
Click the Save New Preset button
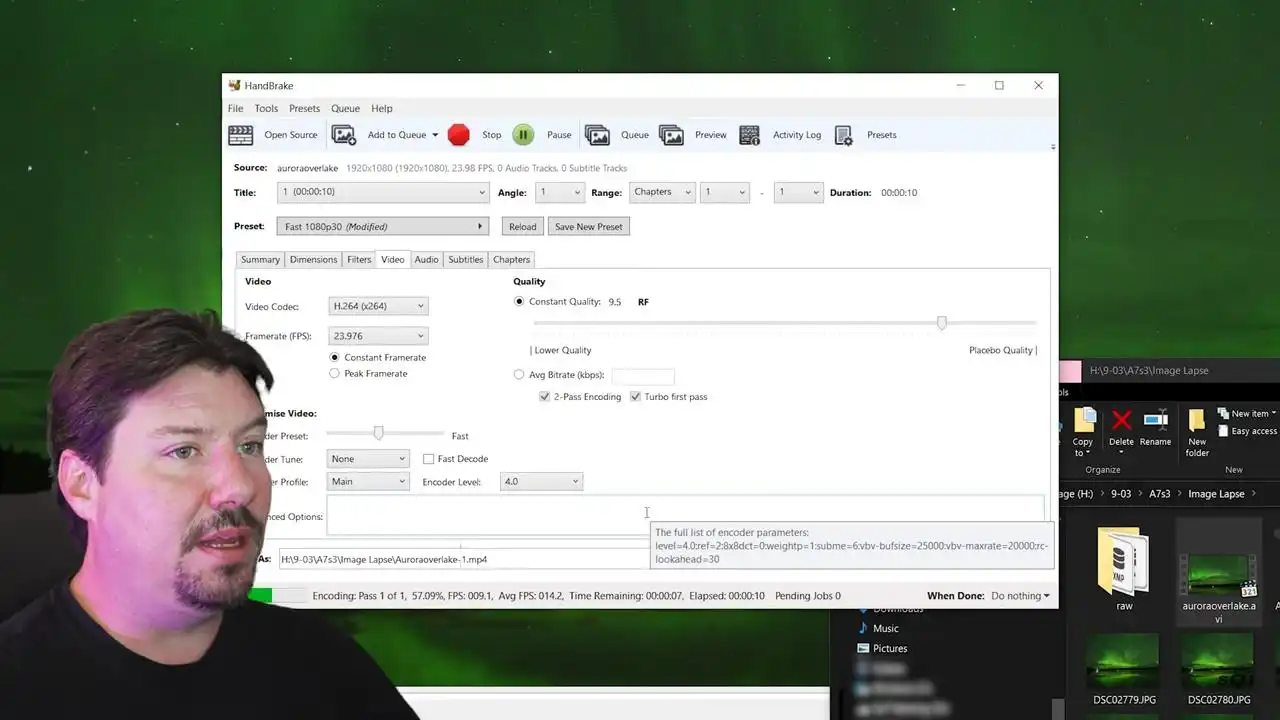click(x=589, y=227)
